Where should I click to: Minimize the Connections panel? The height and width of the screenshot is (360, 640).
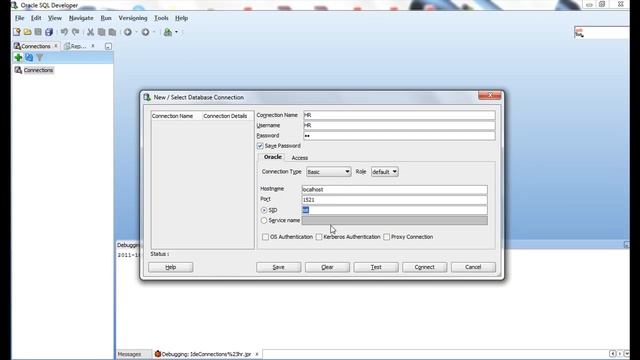click(108, 47)
